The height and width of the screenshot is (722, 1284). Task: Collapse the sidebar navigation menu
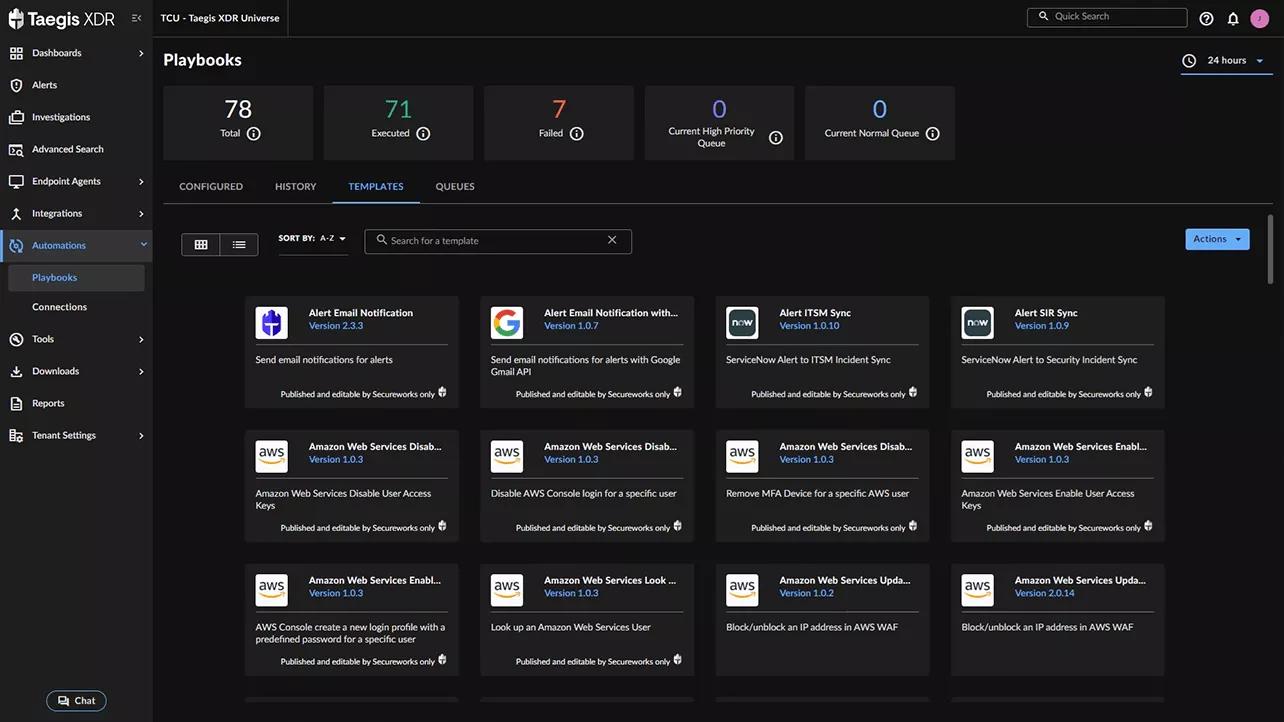pos(137,18)
